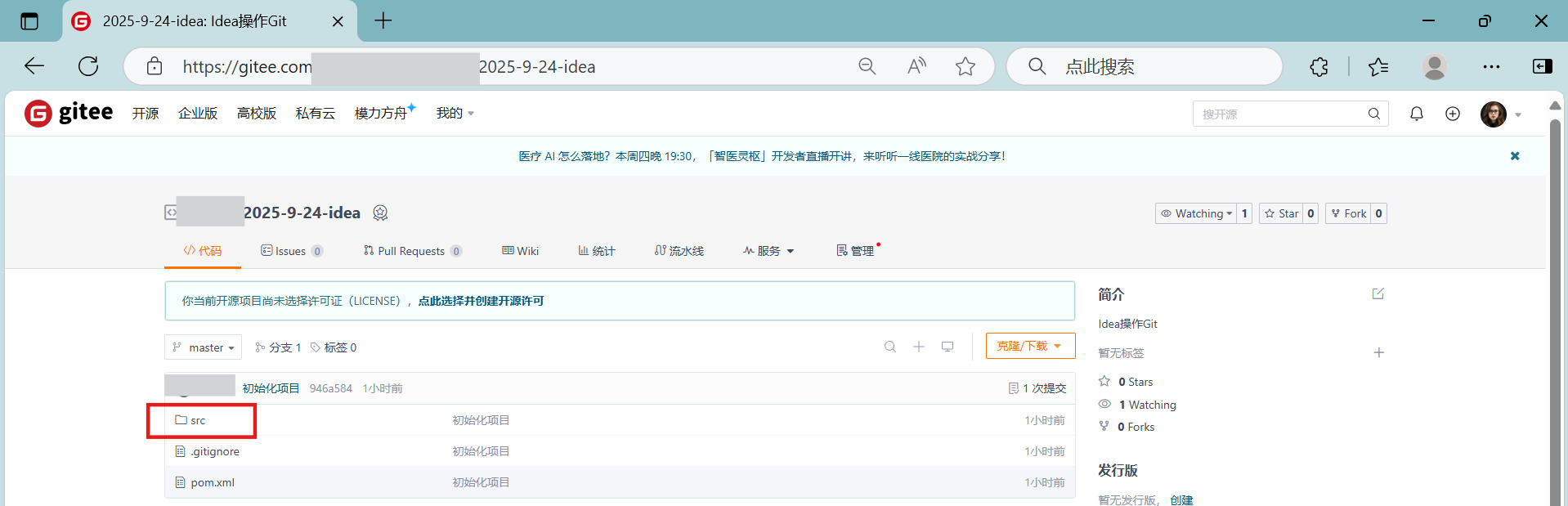1568x506 pixels.
Task: View the 1 次提交 commit history
Action: pos(1037,388)
